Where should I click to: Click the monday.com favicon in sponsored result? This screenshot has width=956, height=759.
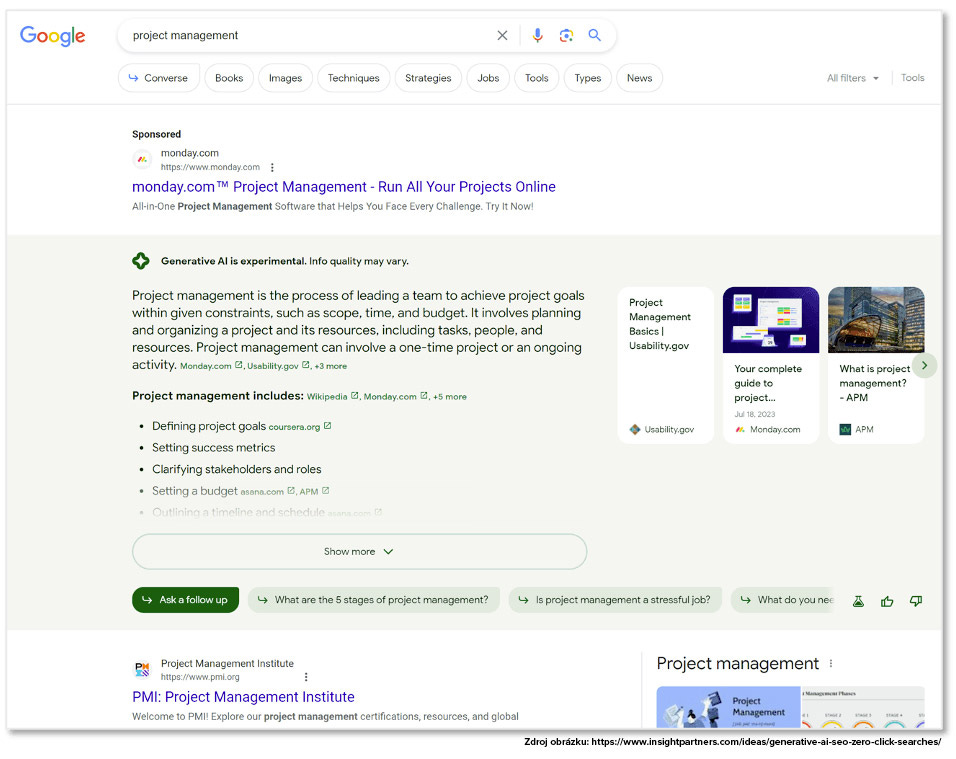coord(142,160)
